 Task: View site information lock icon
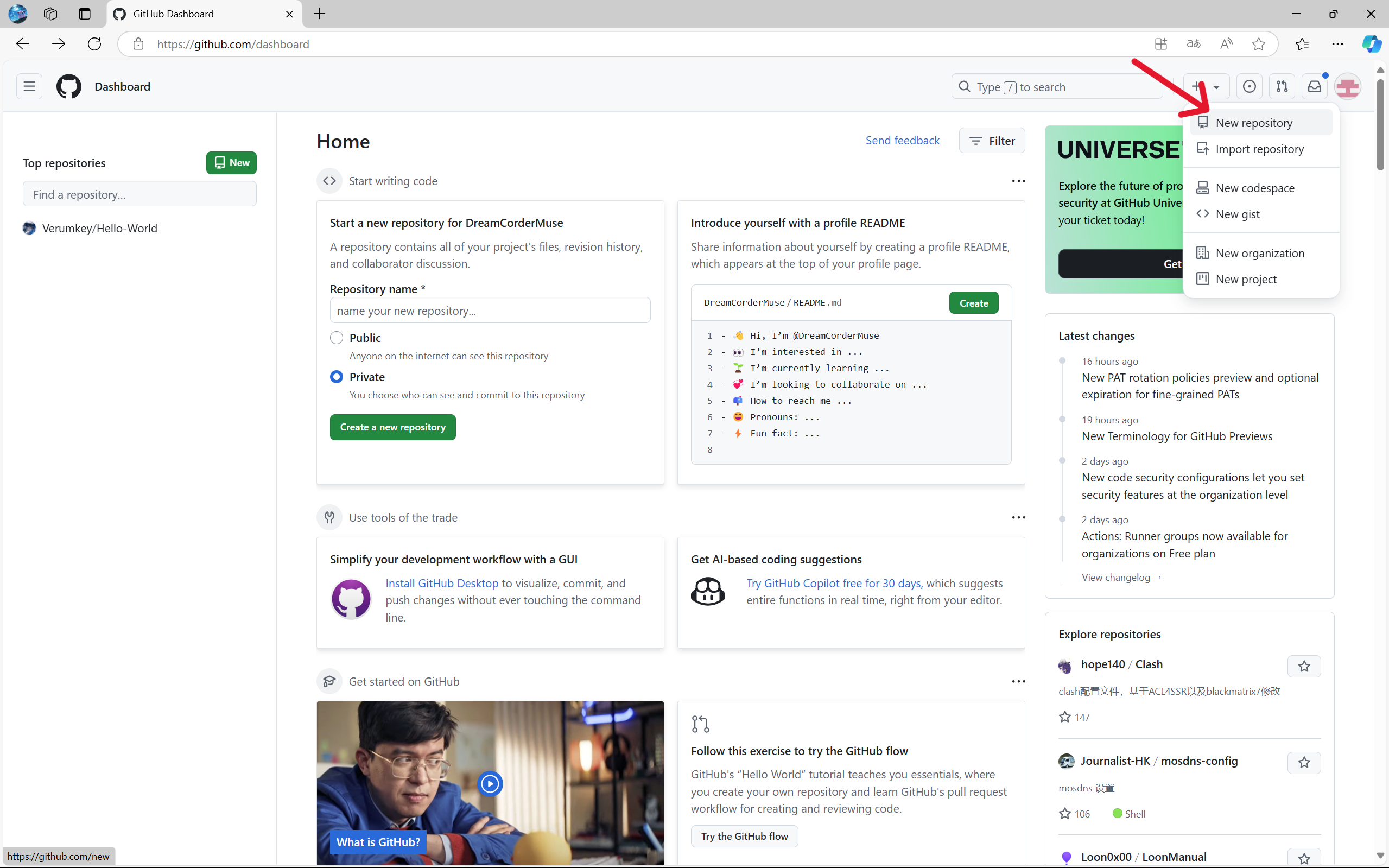coord(138,44)
